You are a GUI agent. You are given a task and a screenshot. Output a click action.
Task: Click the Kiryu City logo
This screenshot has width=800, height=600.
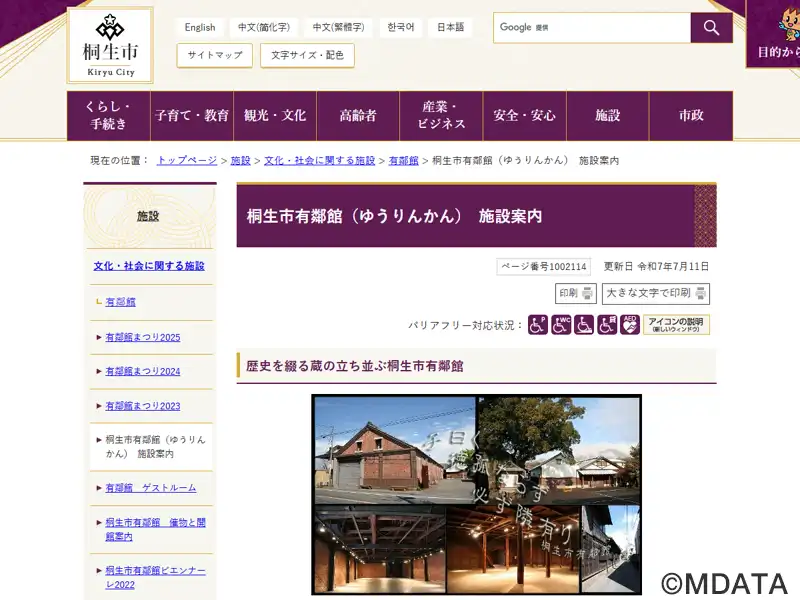(110, 45)
